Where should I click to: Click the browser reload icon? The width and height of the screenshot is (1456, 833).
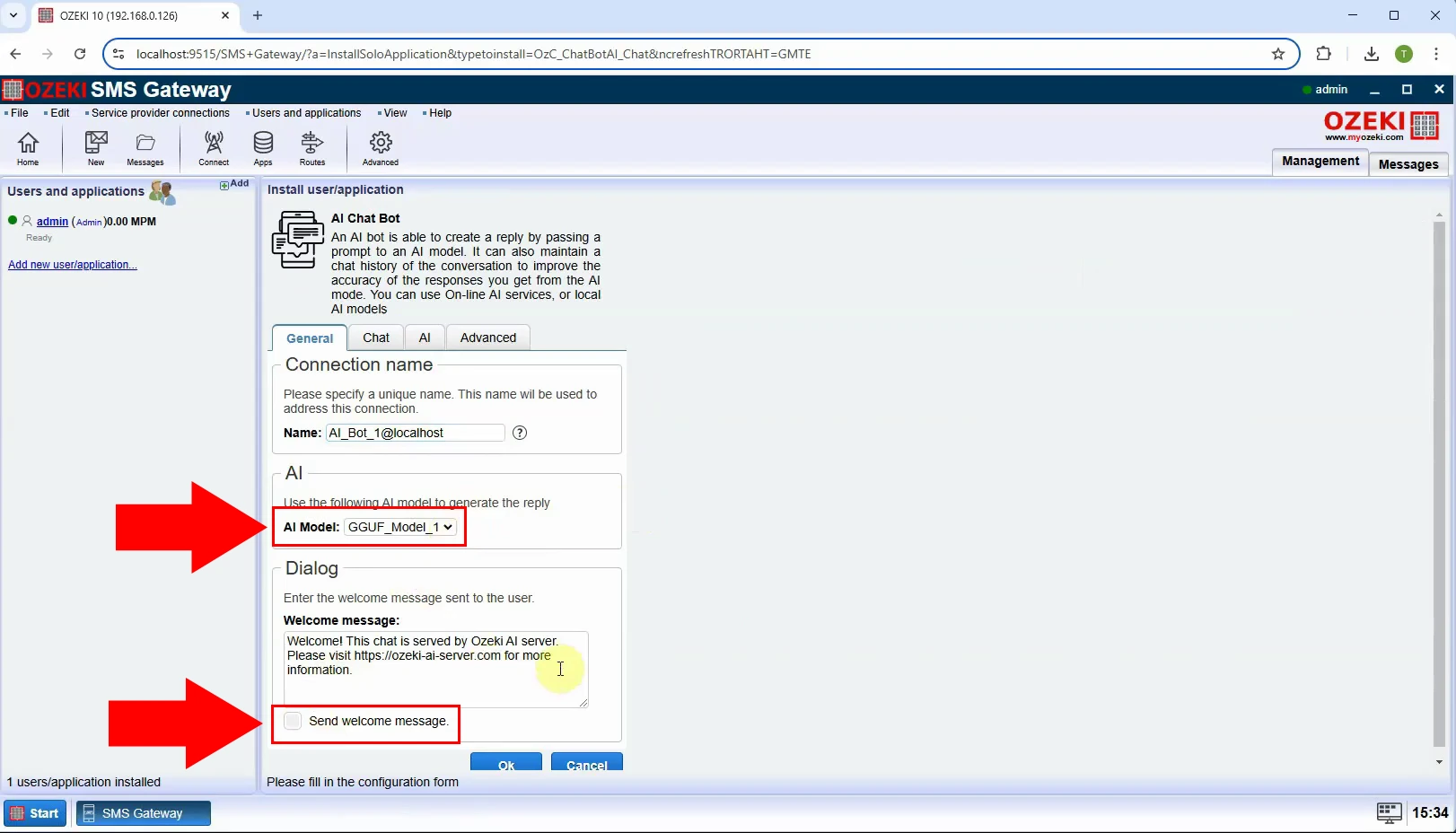click(80, 54)
